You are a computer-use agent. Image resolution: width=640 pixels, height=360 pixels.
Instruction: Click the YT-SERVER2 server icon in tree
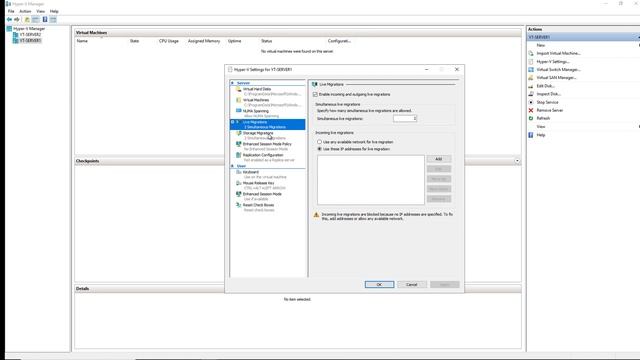16,35
